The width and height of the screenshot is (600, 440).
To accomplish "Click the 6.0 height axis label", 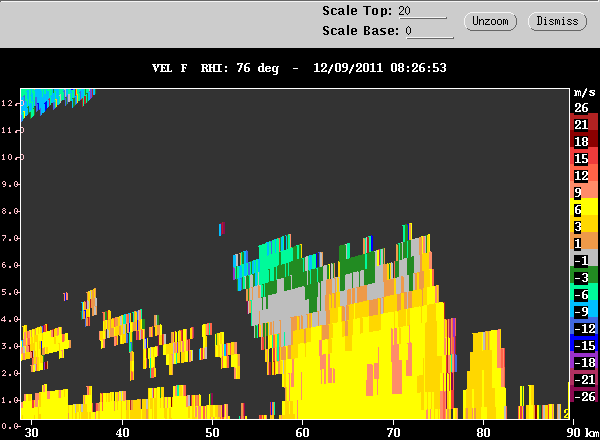I will tap(10, 265).
